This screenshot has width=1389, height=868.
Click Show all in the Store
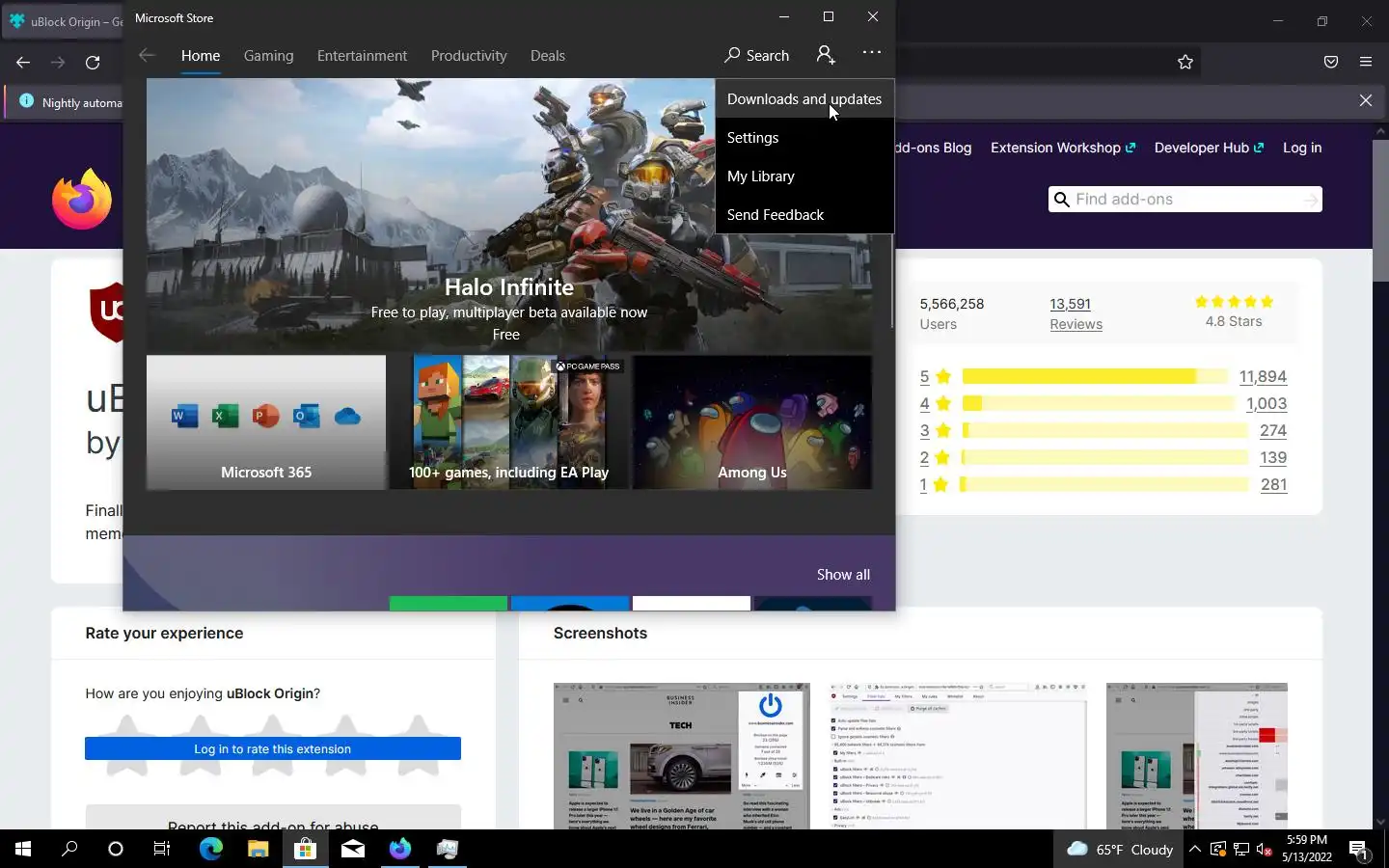(843, 574)
